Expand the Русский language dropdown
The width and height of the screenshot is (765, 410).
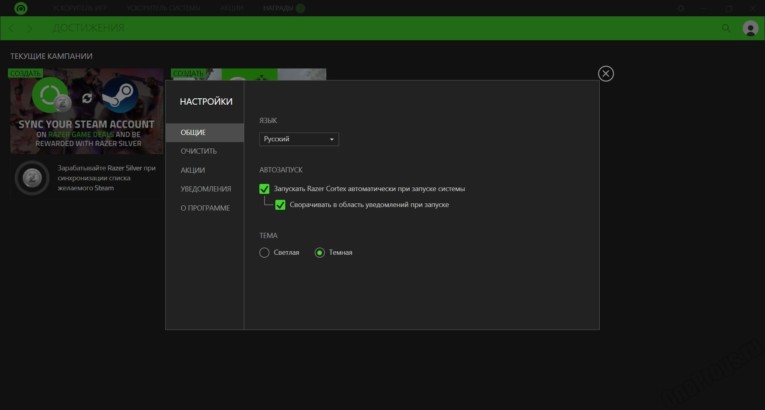(x=299, y=139)
